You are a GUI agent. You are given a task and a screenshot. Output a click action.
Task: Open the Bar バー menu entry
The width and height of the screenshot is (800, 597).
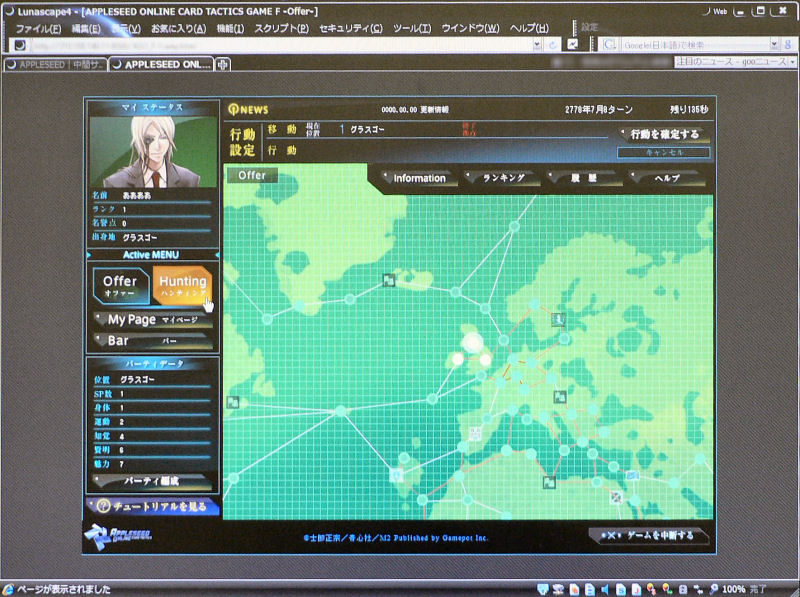pos(153,340)
